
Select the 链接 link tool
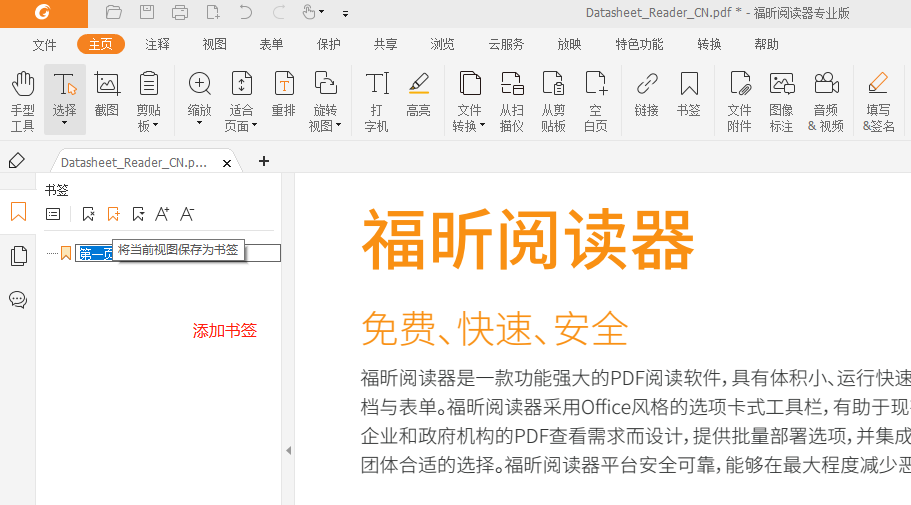647,94
